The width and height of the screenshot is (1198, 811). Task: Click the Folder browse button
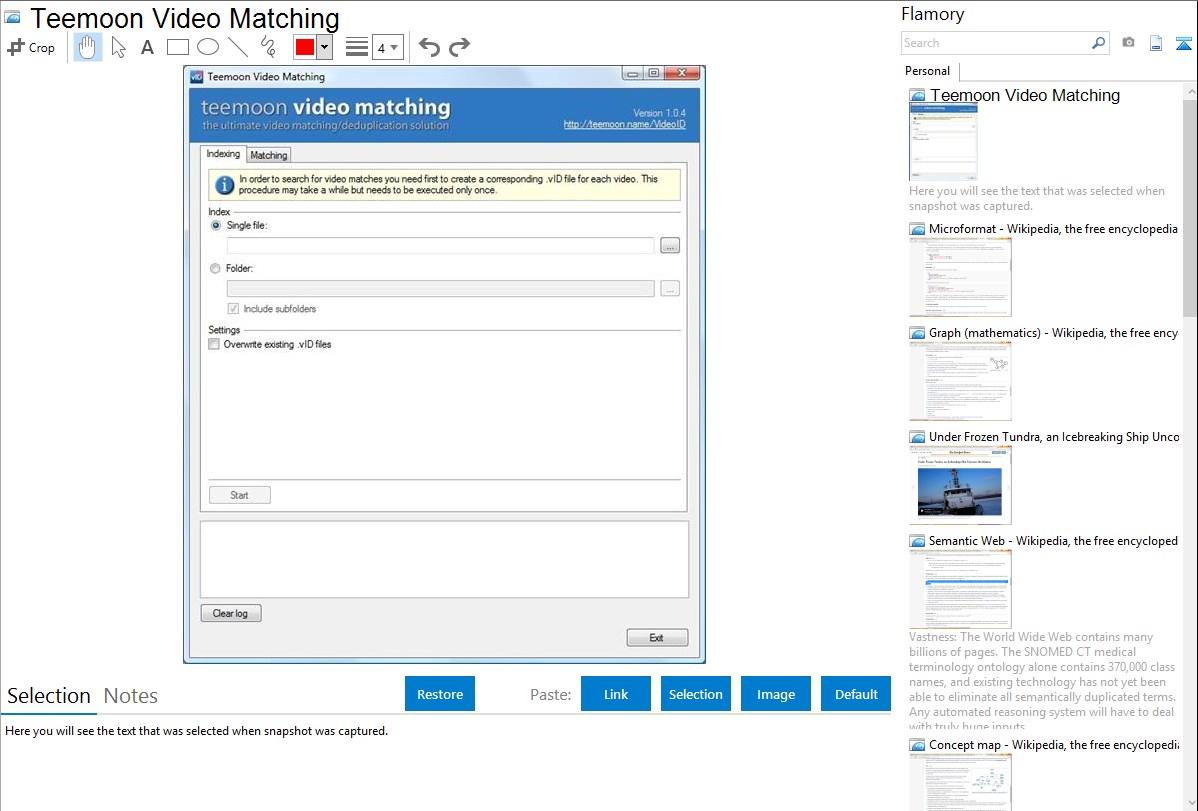(x=670, y=288)
